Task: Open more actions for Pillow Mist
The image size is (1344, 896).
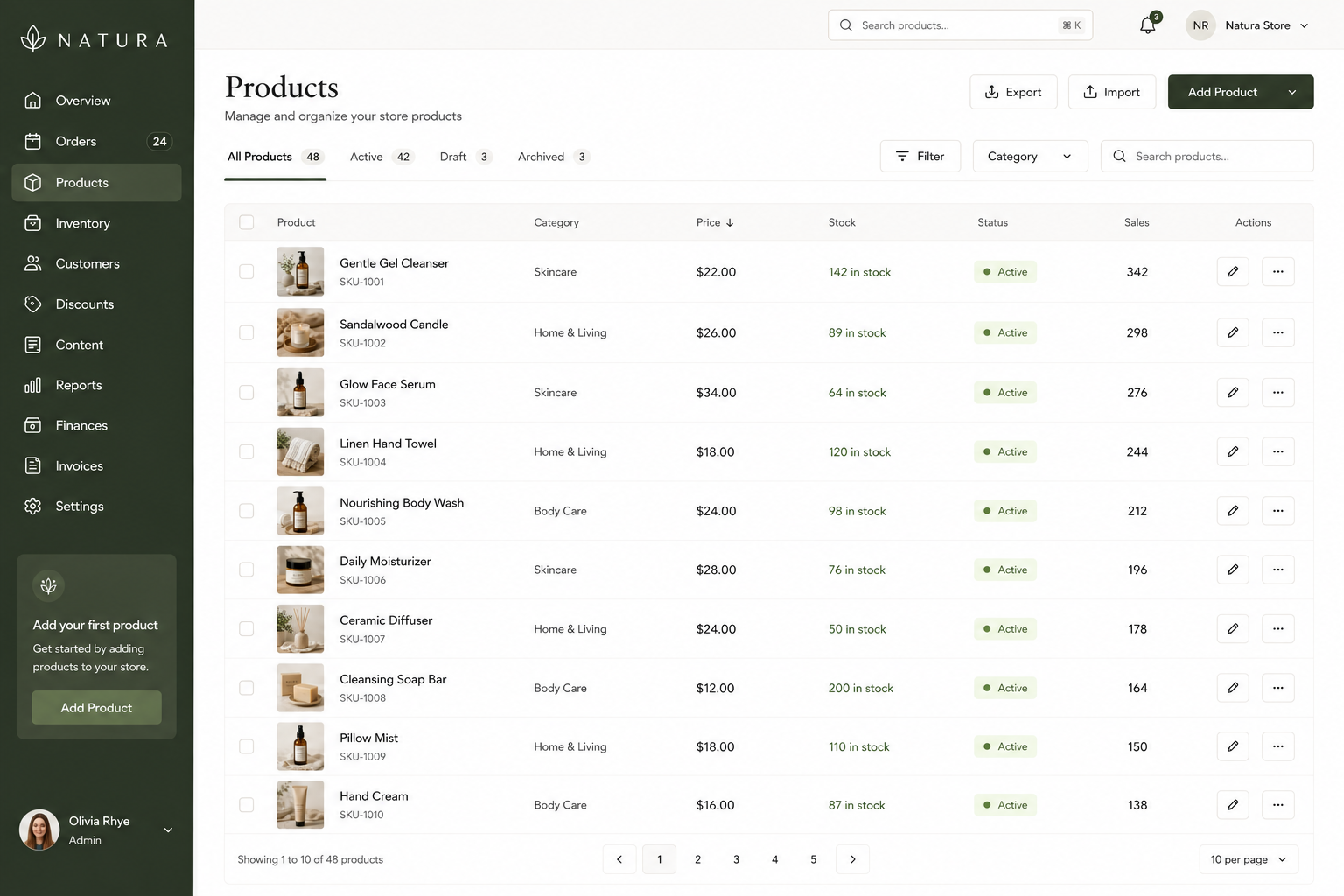Action: click(1278, 746)
